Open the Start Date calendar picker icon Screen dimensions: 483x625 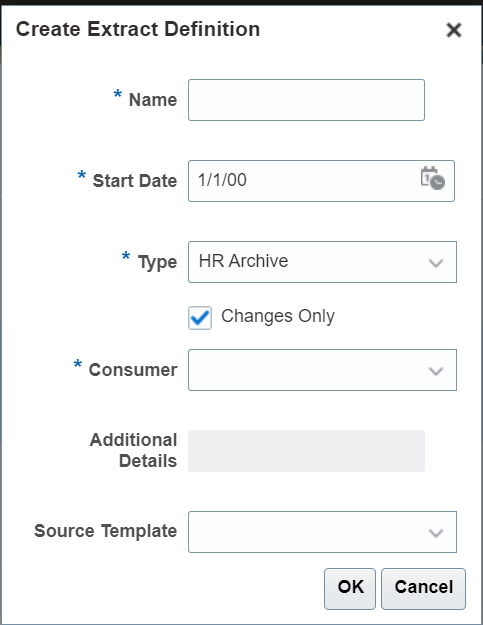(432, 178)
